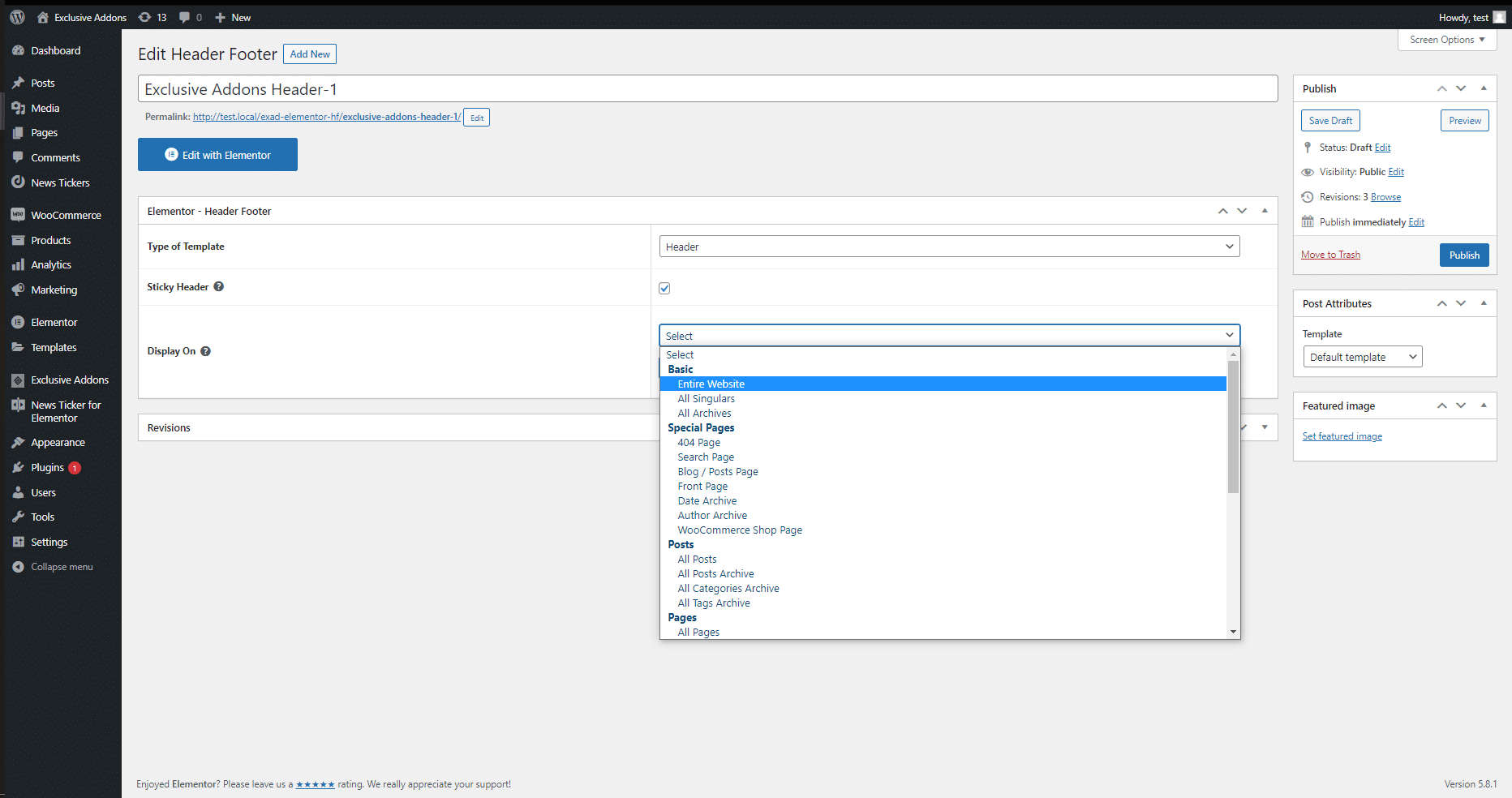Click the Add New button
The width and height of the screenshot is (1512, 798).
coord(310,54)
